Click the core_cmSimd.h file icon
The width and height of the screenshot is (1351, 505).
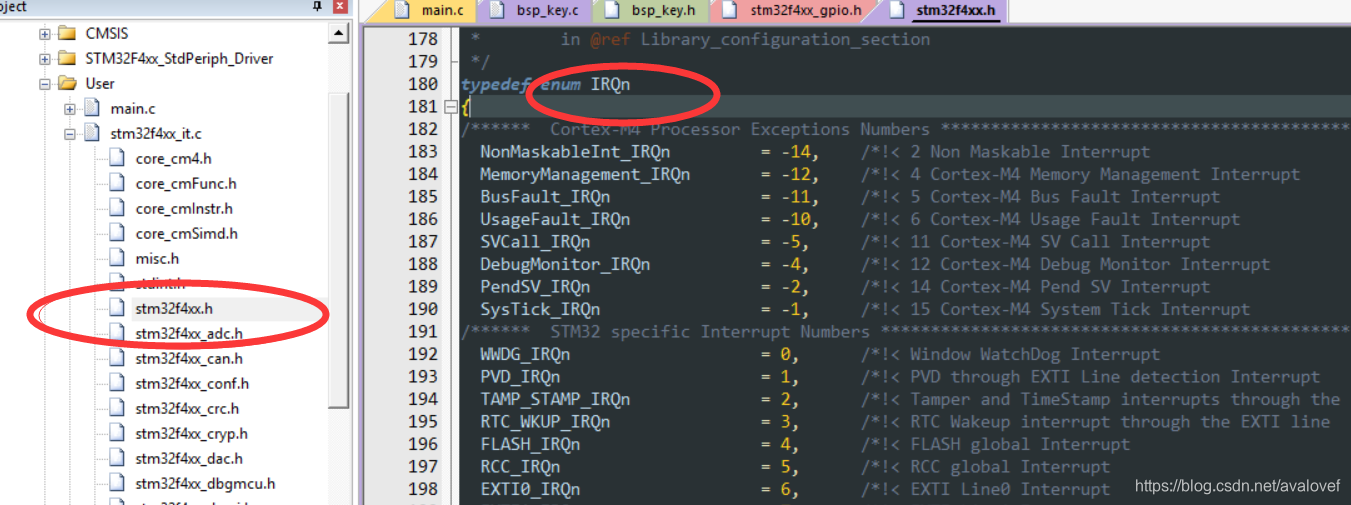point(117,234)
